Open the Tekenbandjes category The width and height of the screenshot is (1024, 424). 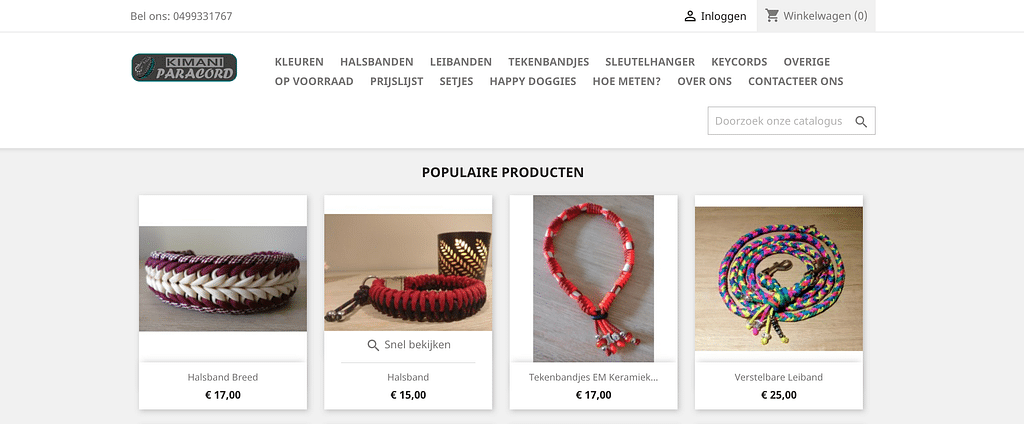tap(548, 61)
